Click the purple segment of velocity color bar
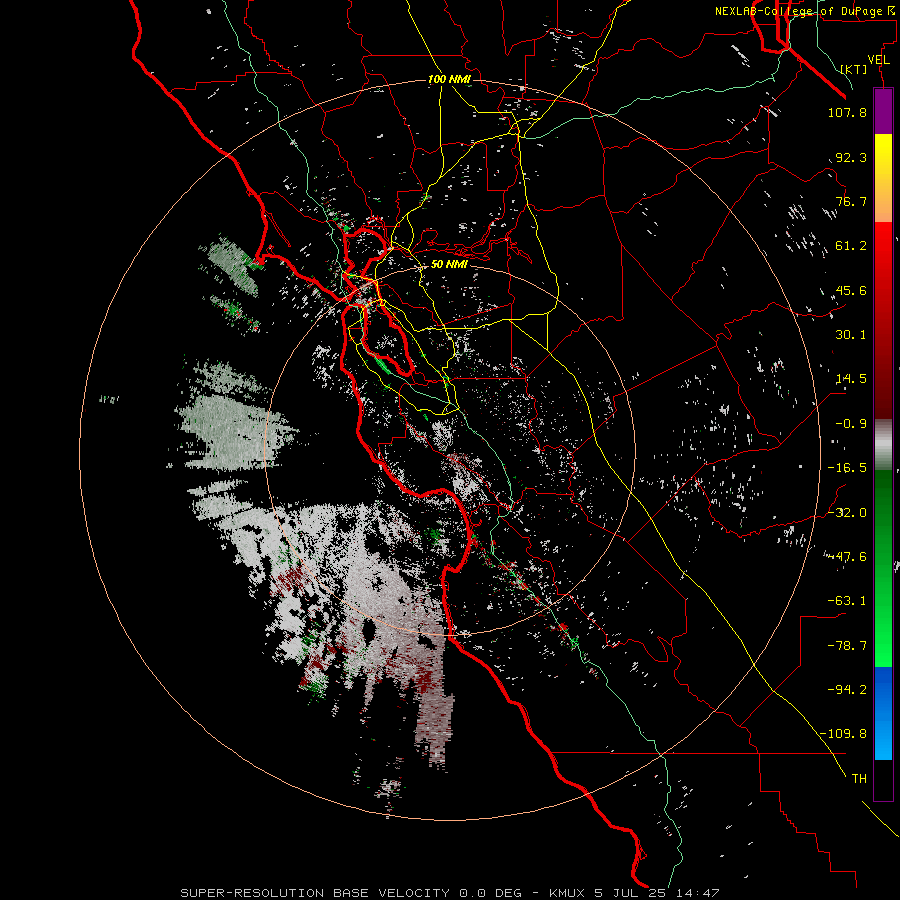900x900 pixels. pyautogui.click(x=883, y=112)
